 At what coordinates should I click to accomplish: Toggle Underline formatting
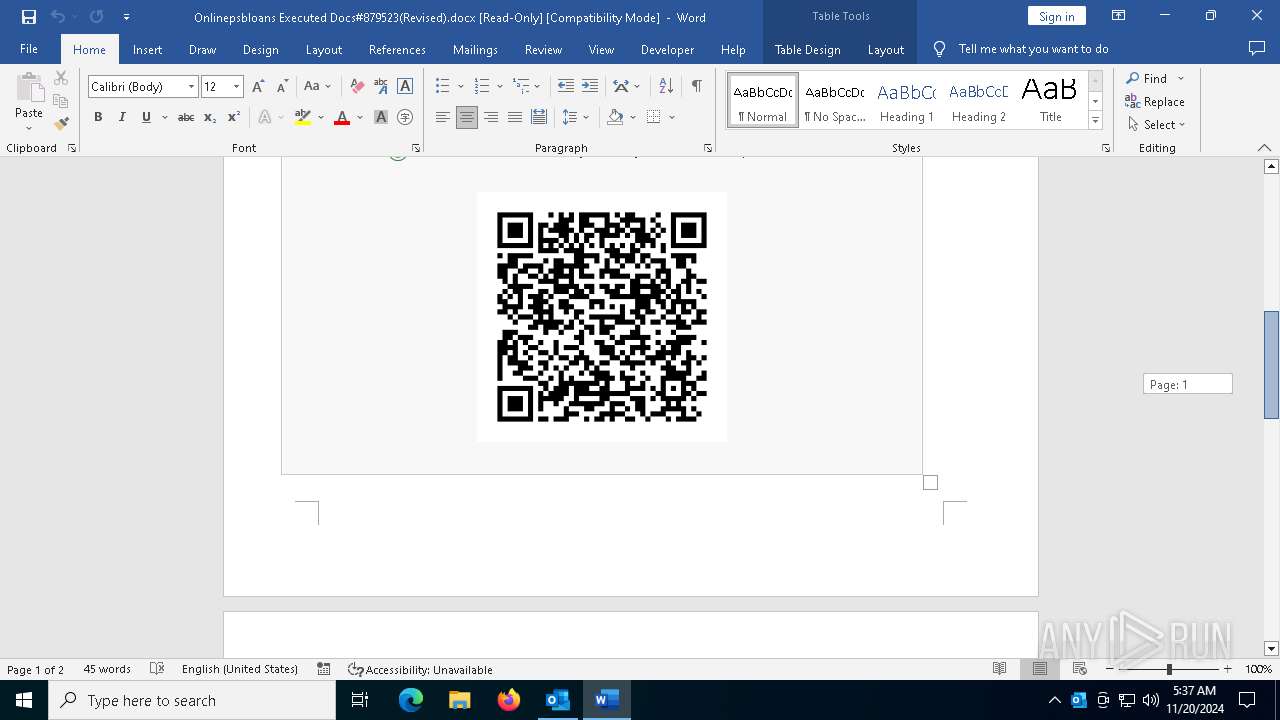point(146,117)
